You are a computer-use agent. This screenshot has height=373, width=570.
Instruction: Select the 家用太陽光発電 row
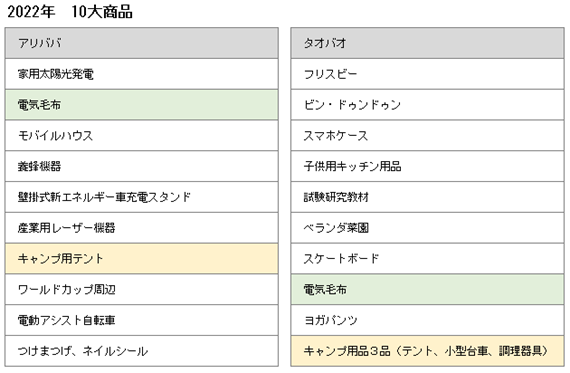tap(142, 74)
